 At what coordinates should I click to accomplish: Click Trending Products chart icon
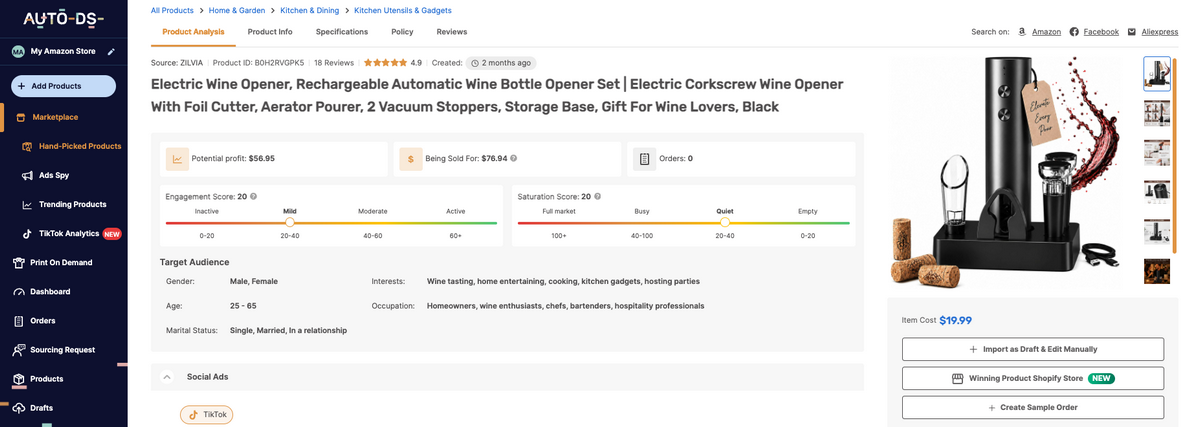click(x=28, y=204)
